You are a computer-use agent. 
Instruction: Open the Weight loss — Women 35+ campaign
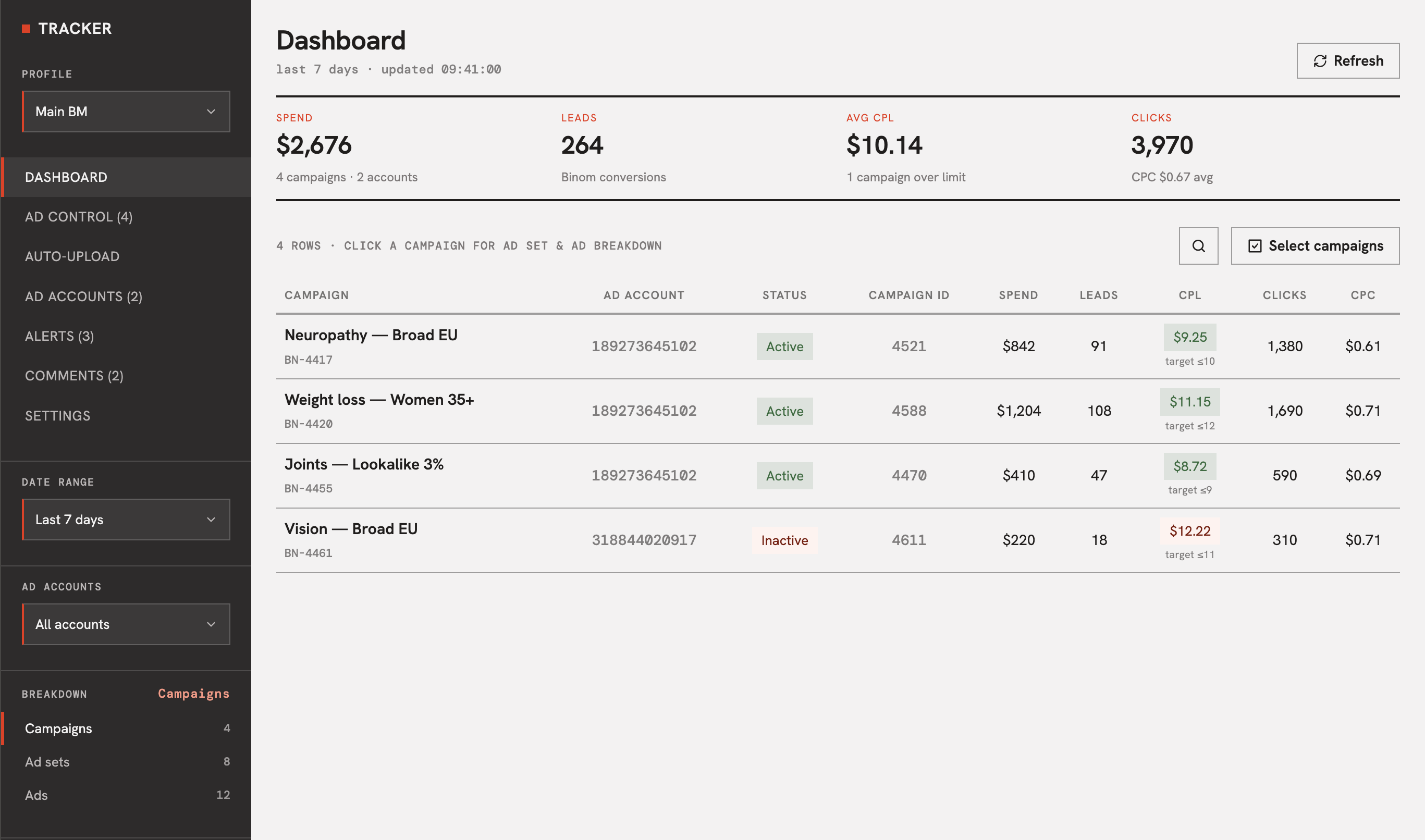(379, 400)
